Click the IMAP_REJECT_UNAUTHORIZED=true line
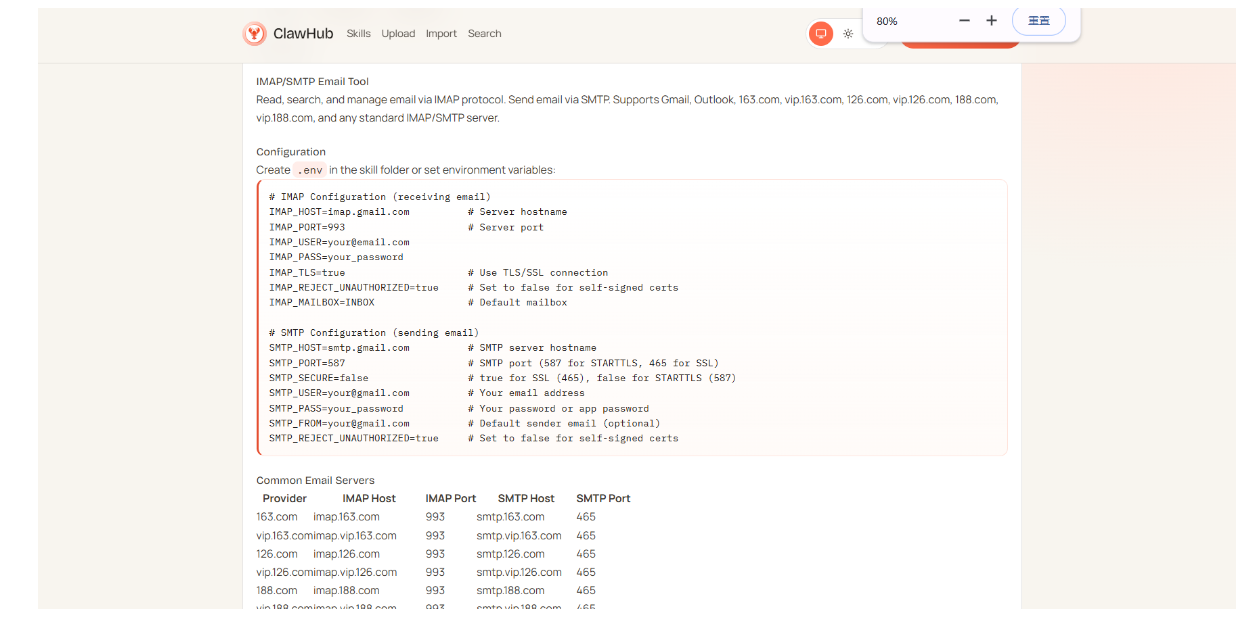Image resolution: width=1248 pixels, height=626 pixels. point(354,287)
